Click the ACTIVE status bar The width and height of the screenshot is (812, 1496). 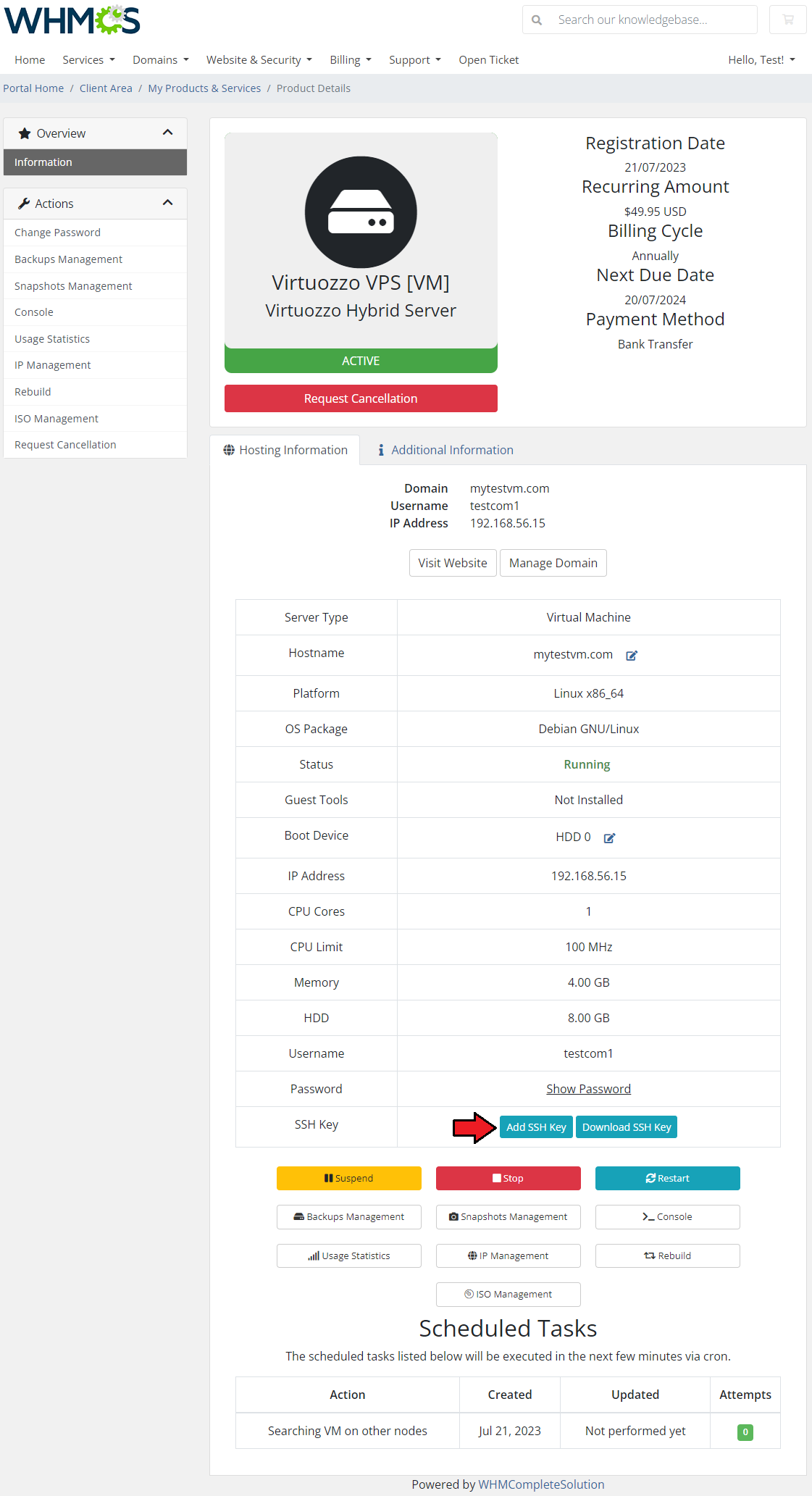pos(361,361)
